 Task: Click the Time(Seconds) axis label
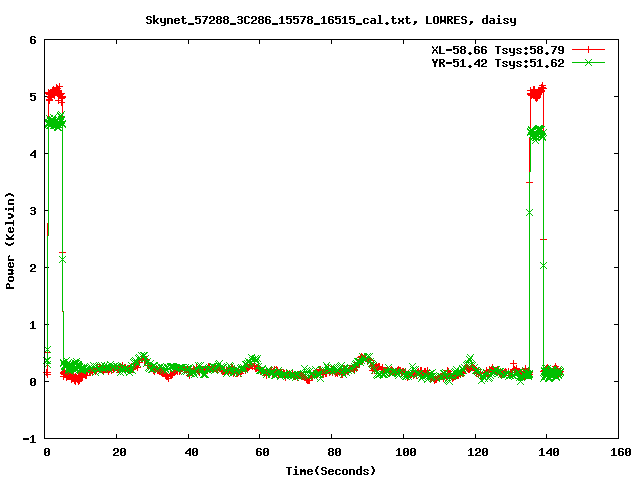click(x=331, y=471)
